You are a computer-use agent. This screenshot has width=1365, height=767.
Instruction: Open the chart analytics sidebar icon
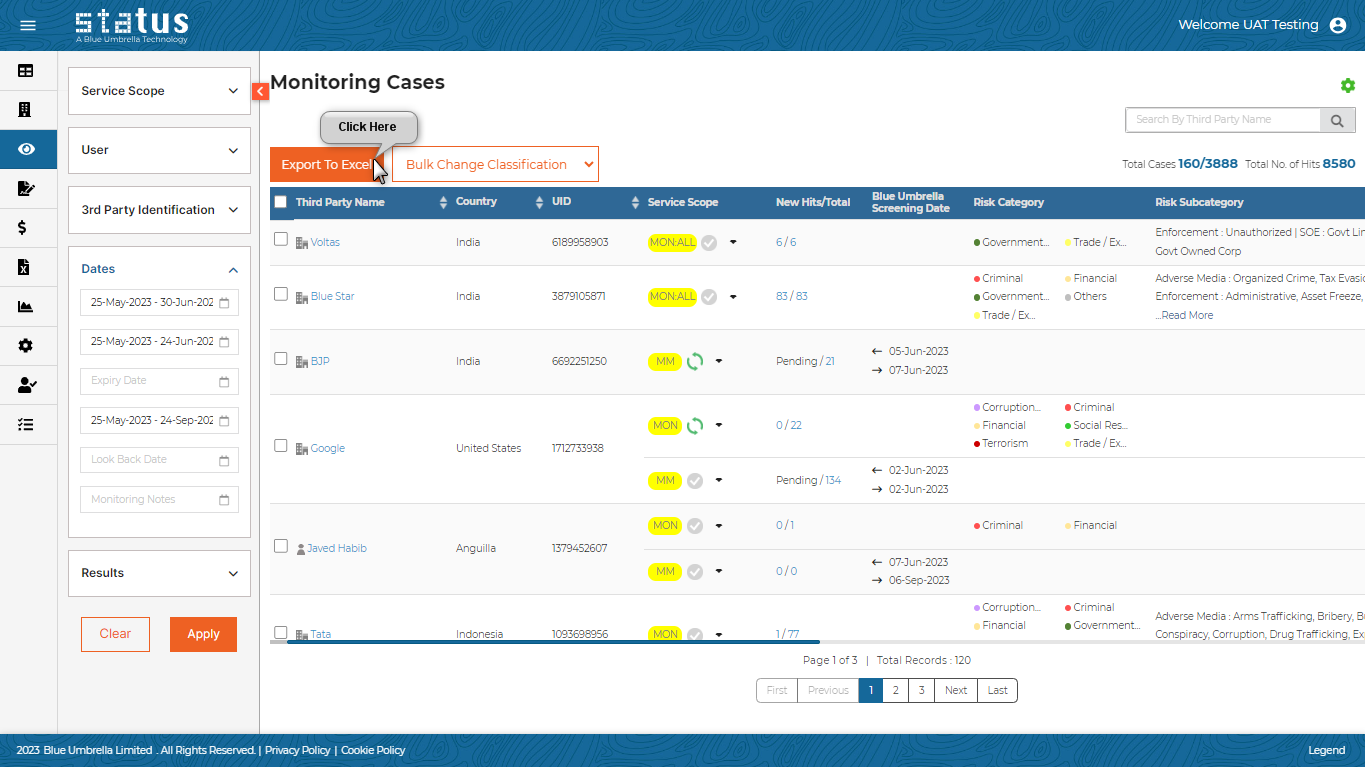(26, 307)
